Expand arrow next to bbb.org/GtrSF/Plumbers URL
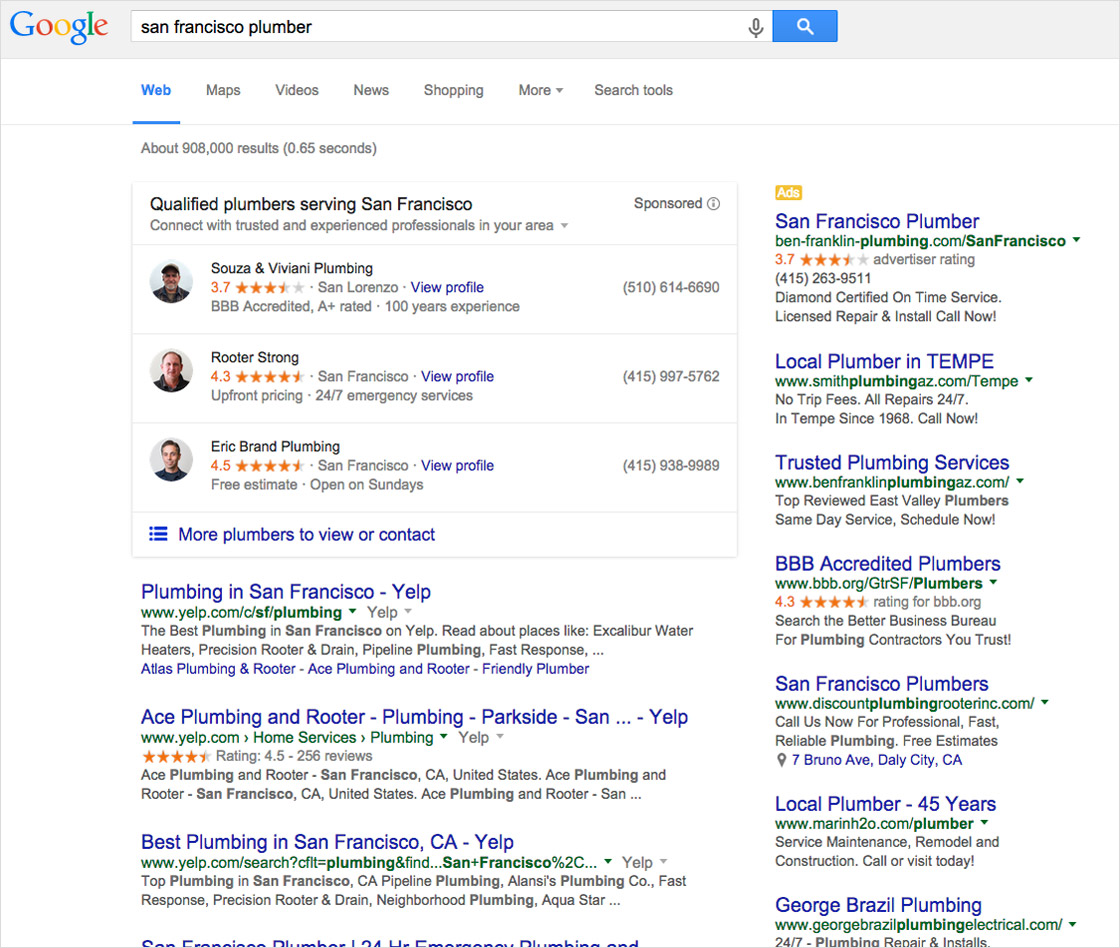The height and width of the screenshot is (948, 1120). [994, 582]
